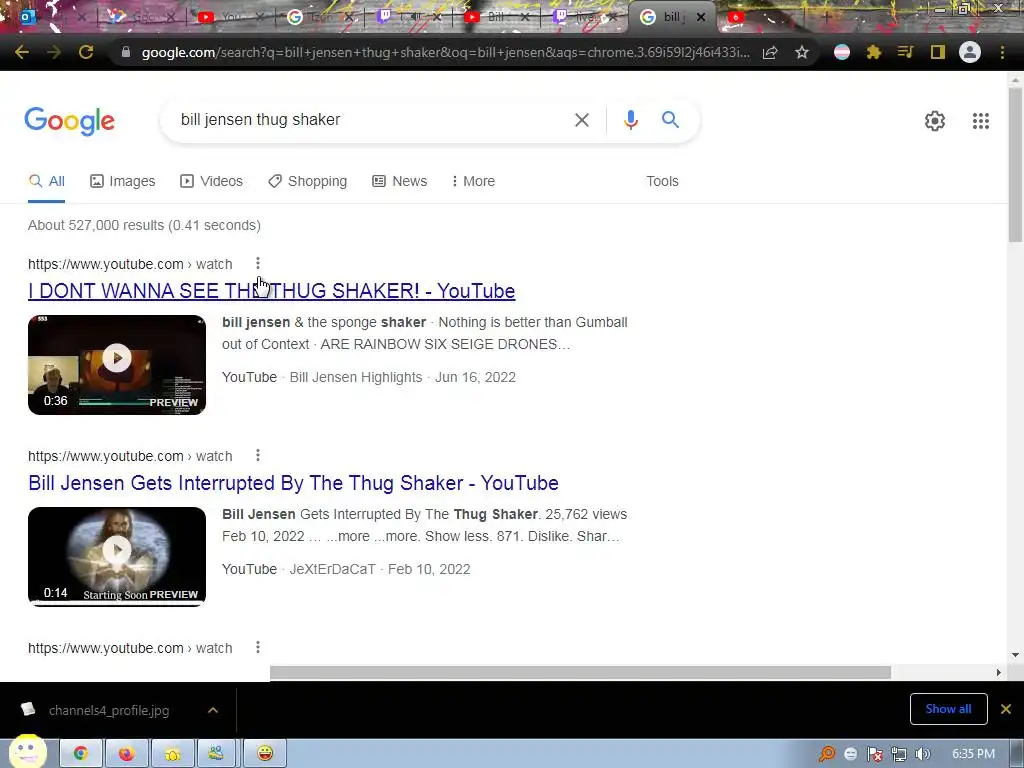The width and height of the screenshot is (1024, 768).
Task: Click 'Bill Jensen Highlights' channel text
Action: pos(356,377)
